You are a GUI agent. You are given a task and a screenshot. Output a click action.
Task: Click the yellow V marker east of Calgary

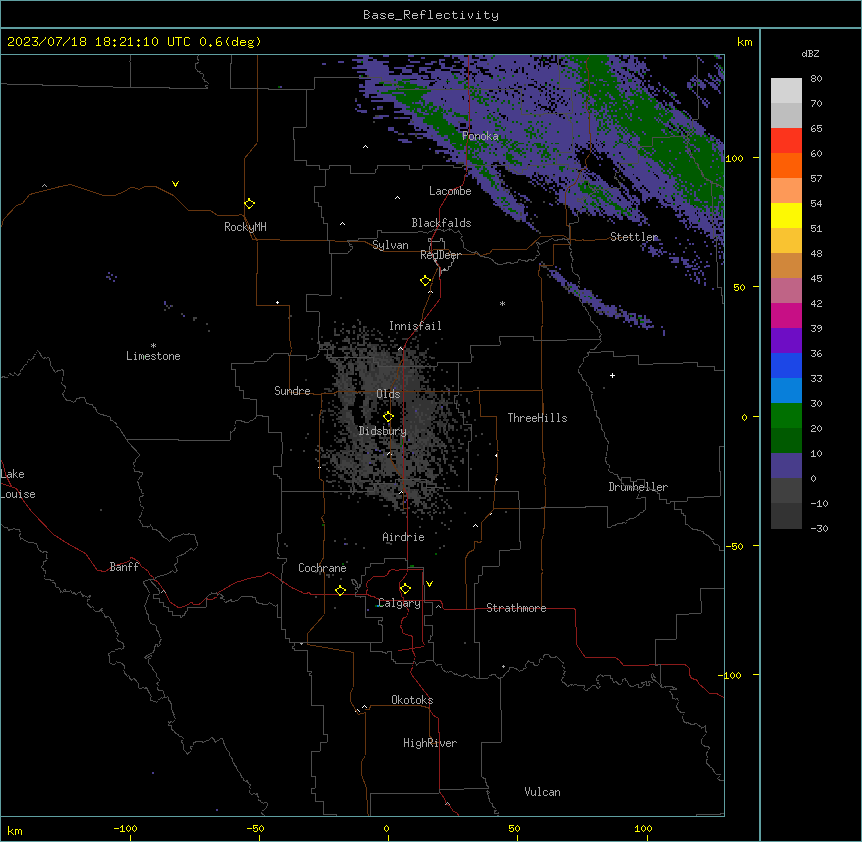tap(429, 584)
